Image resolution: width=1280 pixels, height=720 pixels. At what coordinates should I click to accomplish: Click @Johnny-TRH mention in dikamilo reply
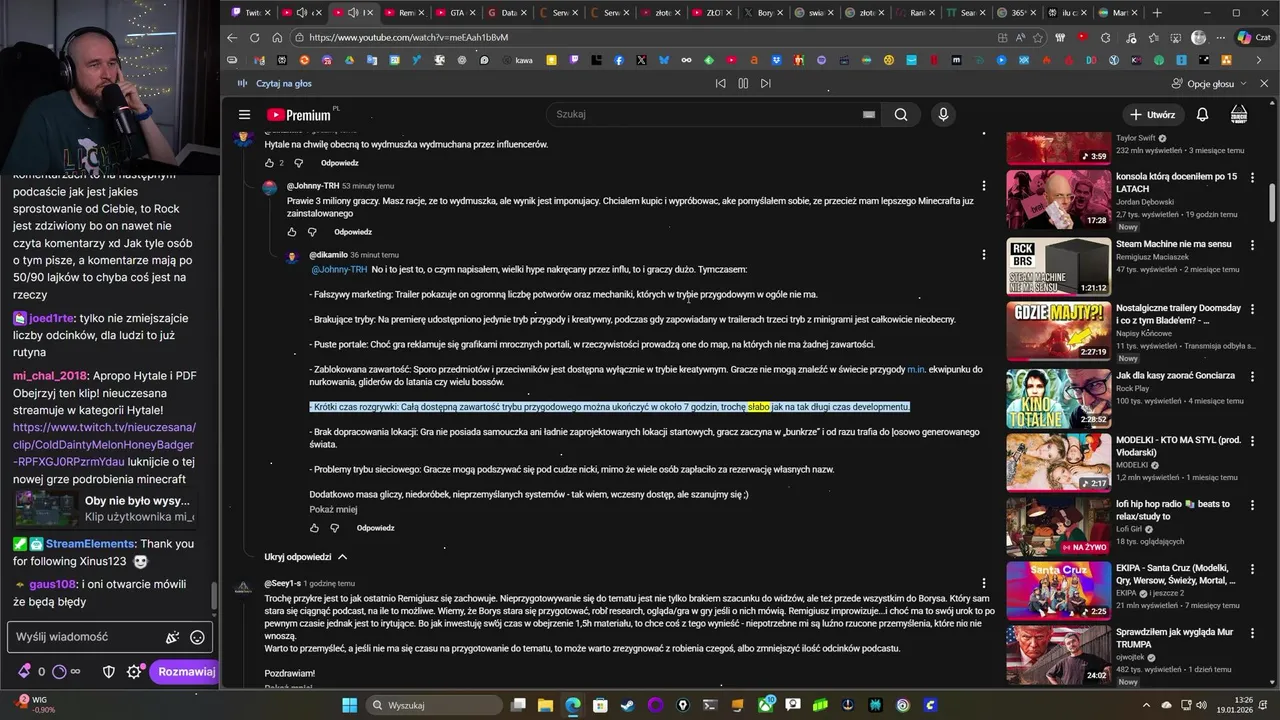tap(339, 270)
